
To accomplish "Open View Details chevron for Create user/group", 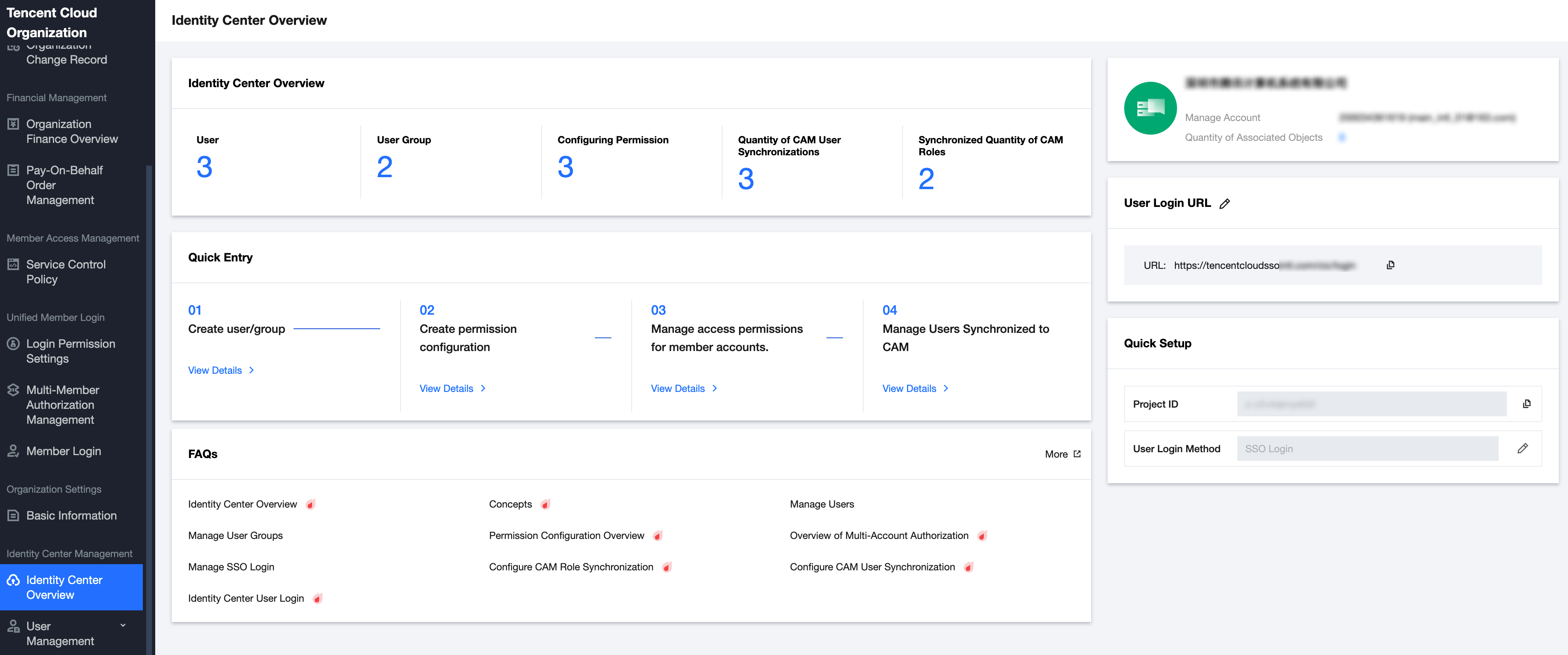I will click(x=251, y=370).
